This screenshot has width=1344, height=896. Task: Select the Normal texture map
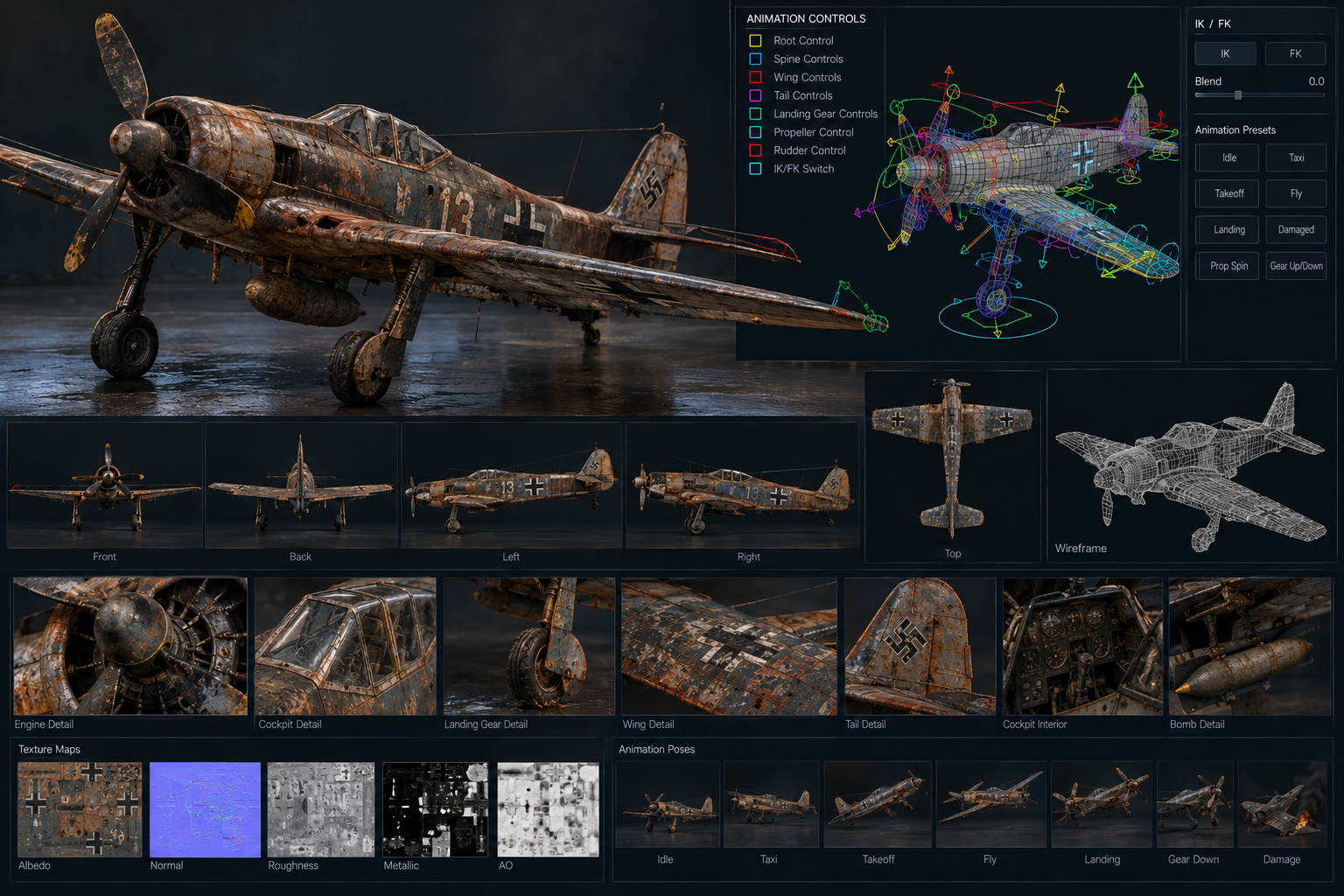206,809
